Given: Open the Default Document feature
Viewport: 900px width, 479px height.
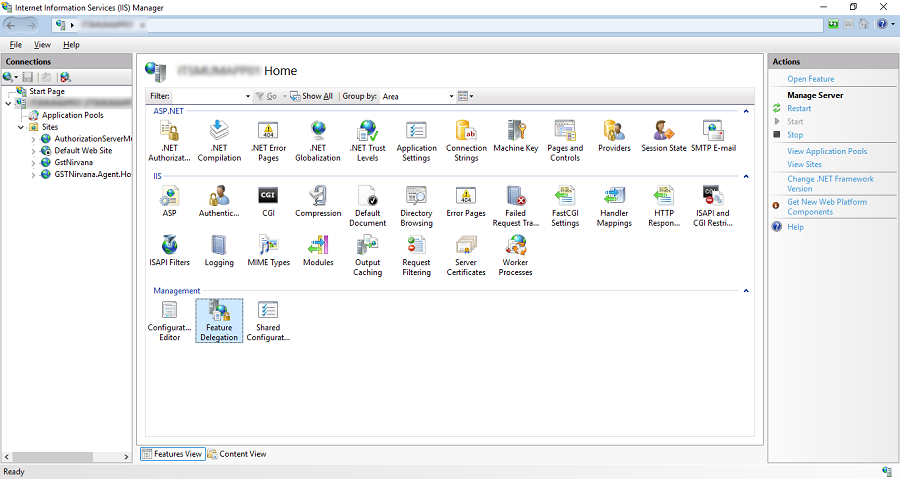Looking at the screenshot, I should [367, 206].
